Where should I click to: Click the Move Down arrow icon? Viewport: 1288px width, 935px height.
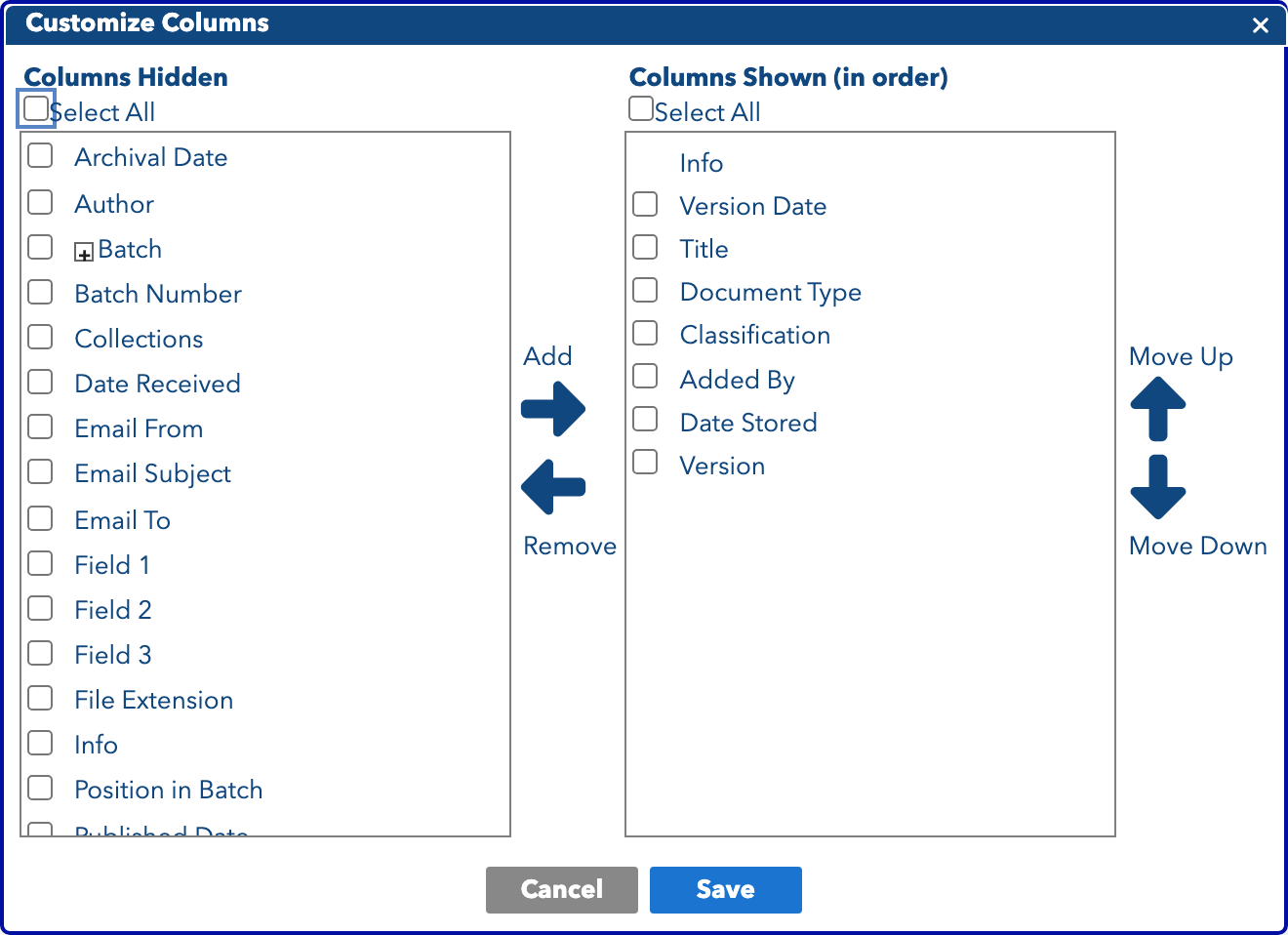point(1158,487)
